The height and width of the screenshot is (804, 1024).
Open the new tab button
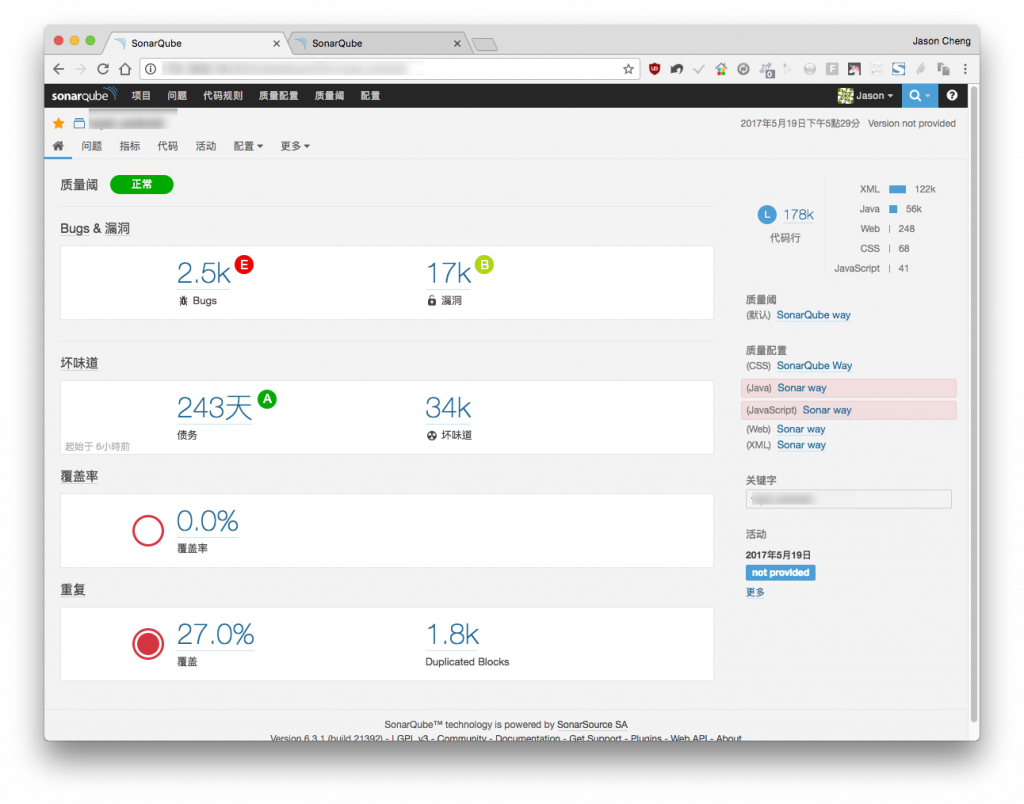point(485,44)
